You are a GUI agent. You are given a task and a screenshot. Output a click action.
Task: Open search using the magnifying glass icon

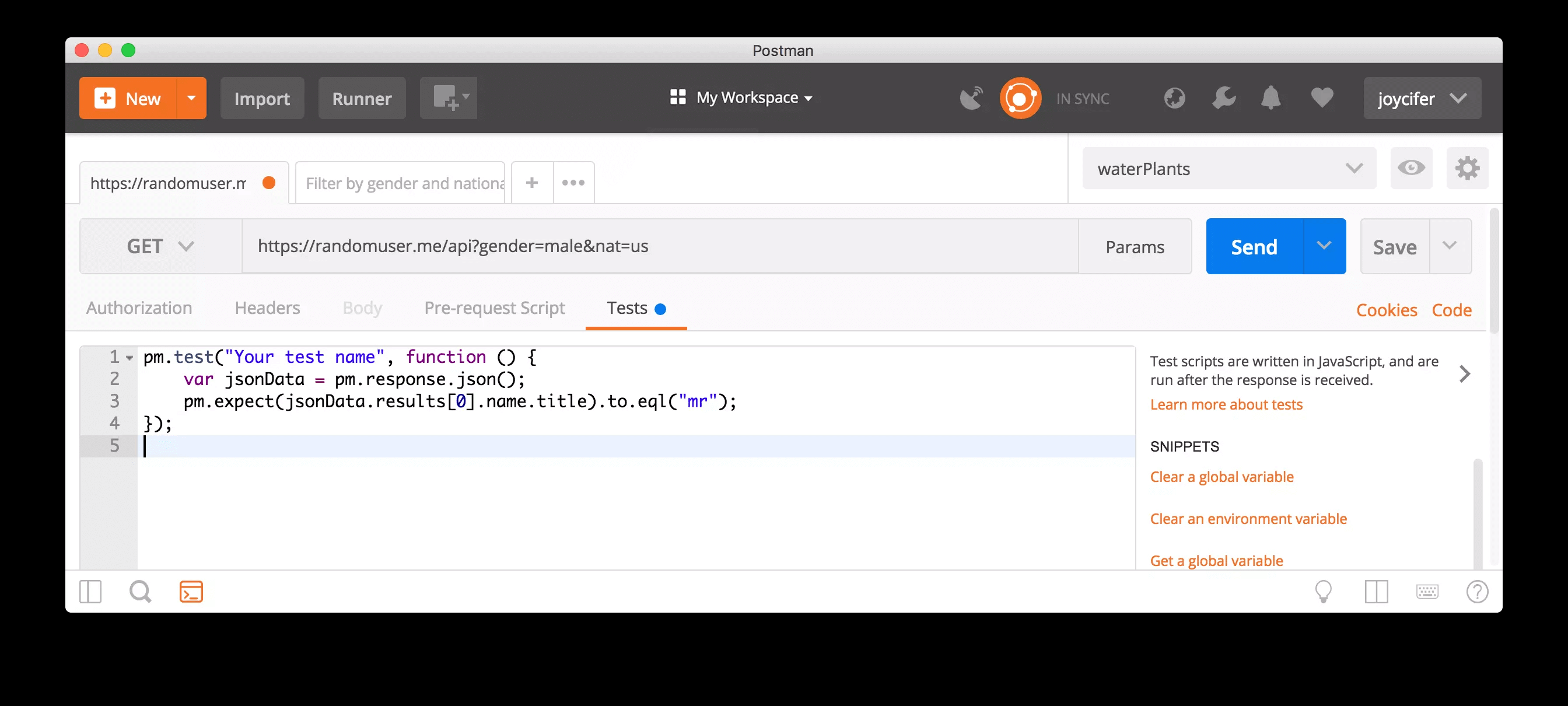click(x=140, y=591)
